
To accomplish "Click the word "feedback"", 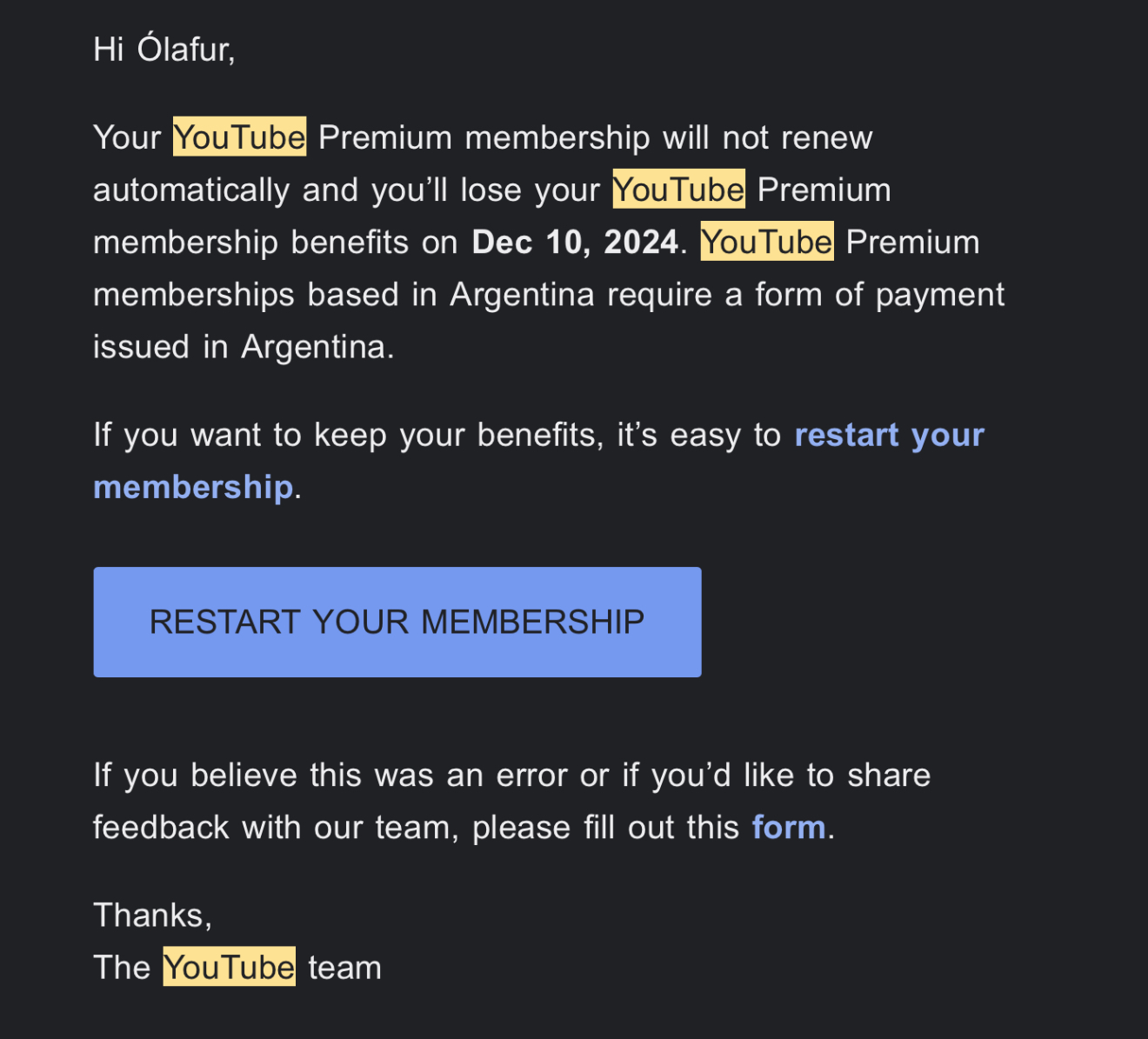I will click(x=160, y=828).
